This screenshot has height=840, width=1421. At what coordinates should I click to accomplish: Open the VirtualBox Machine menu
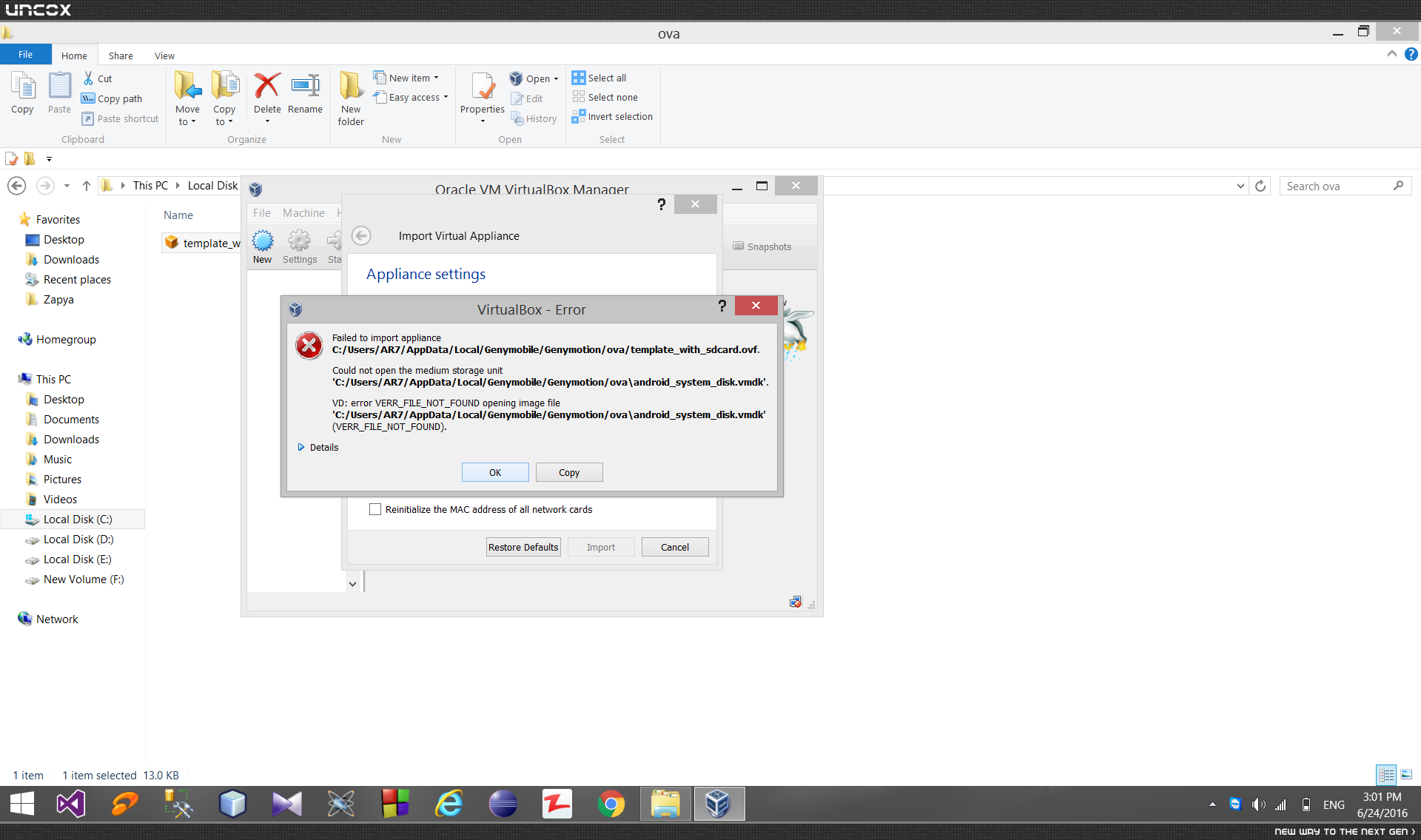(303, 212)
